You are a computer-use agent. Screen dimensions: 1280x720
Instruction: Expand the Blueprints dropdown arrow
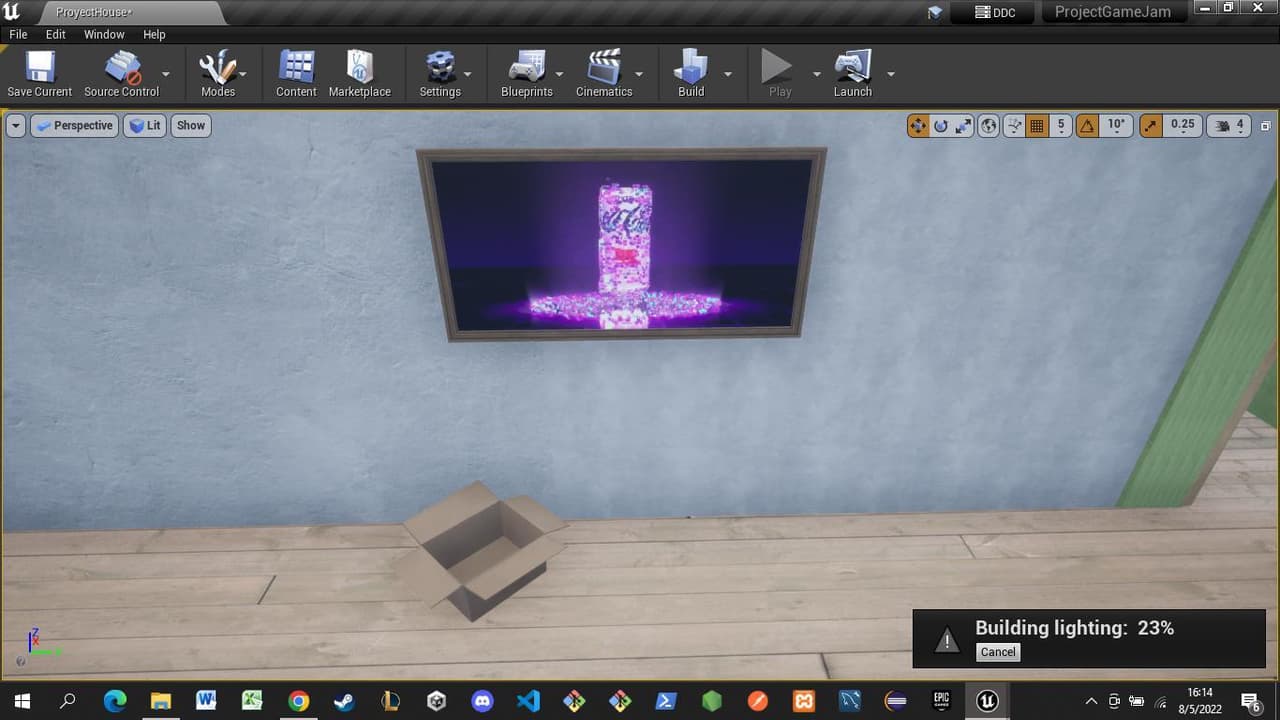(559, 74)
